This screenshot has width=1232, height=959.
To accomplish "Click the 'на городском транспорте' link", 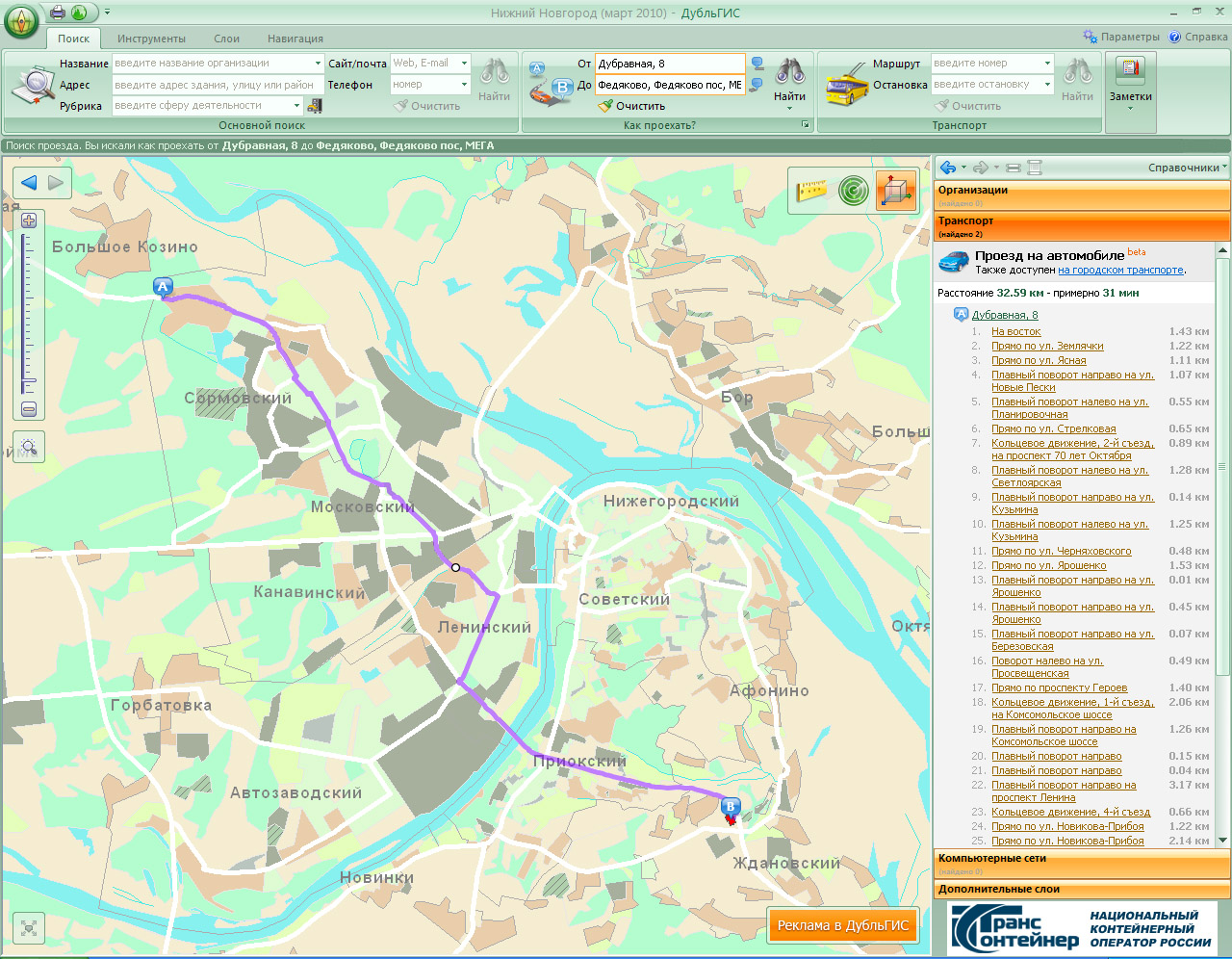I will tap(1120, 271).
